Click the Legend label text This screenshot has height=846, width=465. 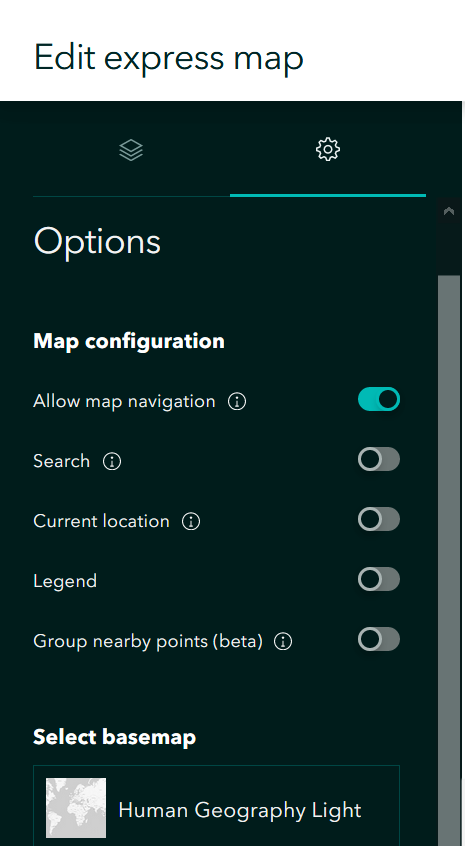pyautogui.click(x=65, y=581)
